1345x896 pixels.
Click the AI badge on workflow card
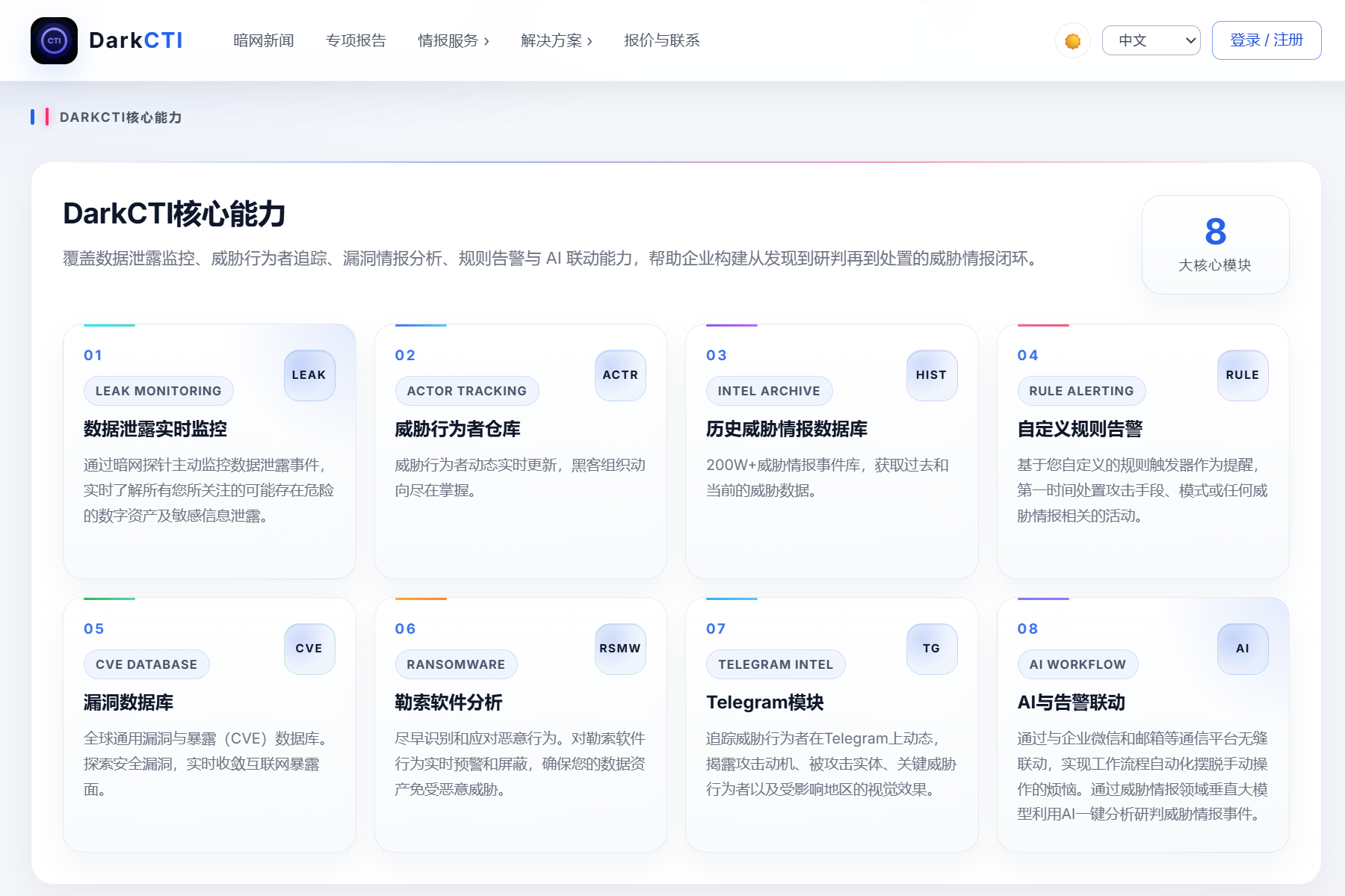coord(1242,649)
